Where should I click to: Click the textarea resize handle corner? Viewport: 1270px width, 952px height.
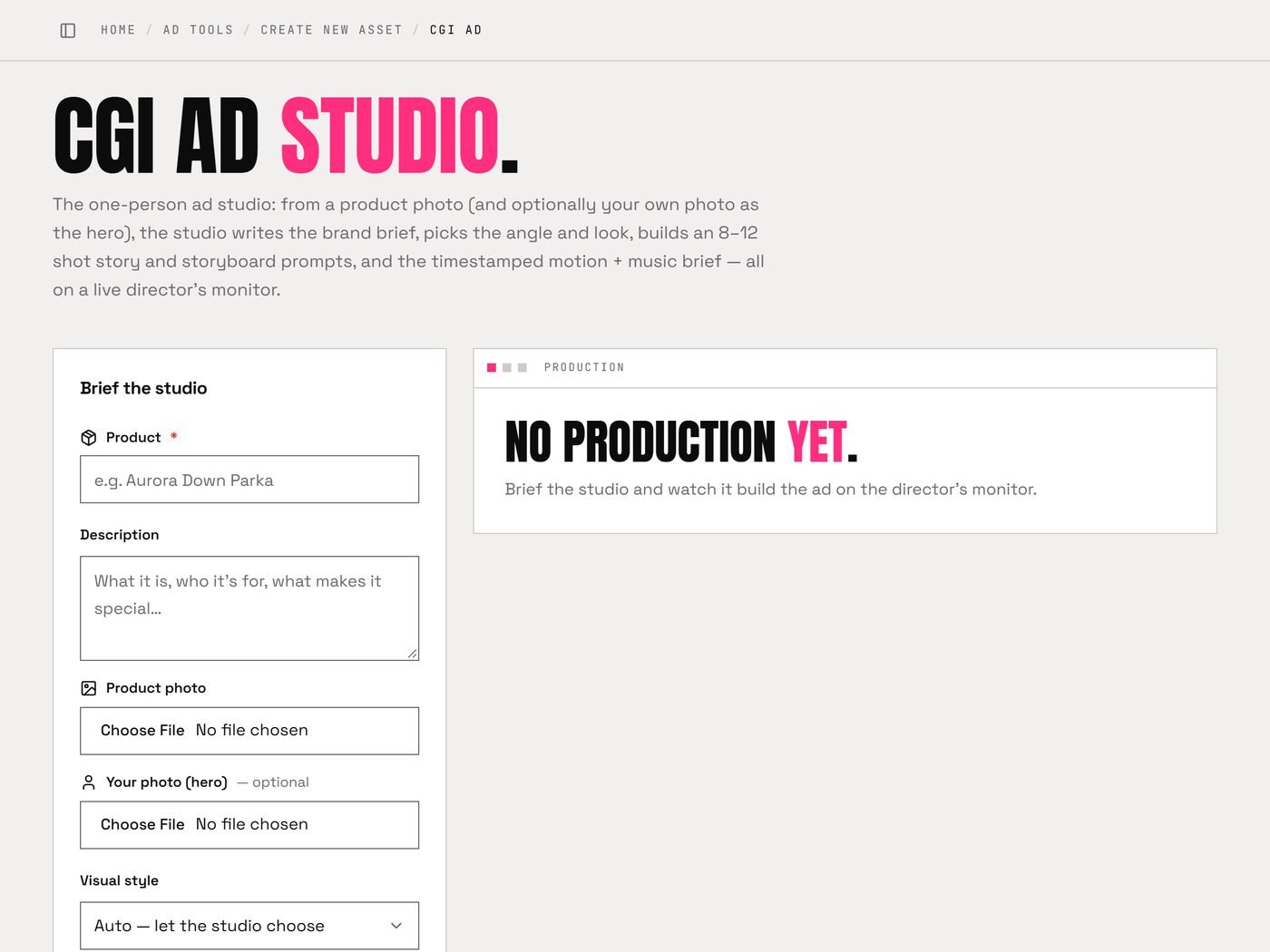[412, 654]
